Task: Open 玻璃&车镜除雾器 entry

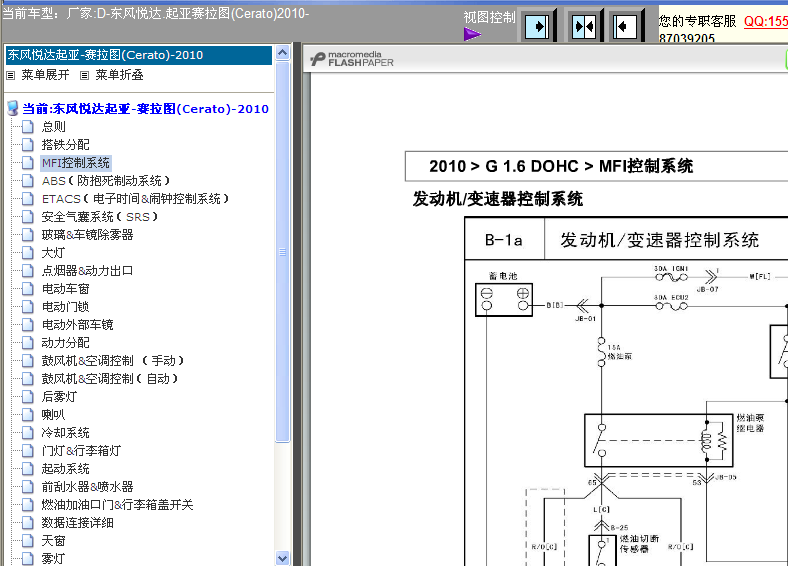Action: 87,235
